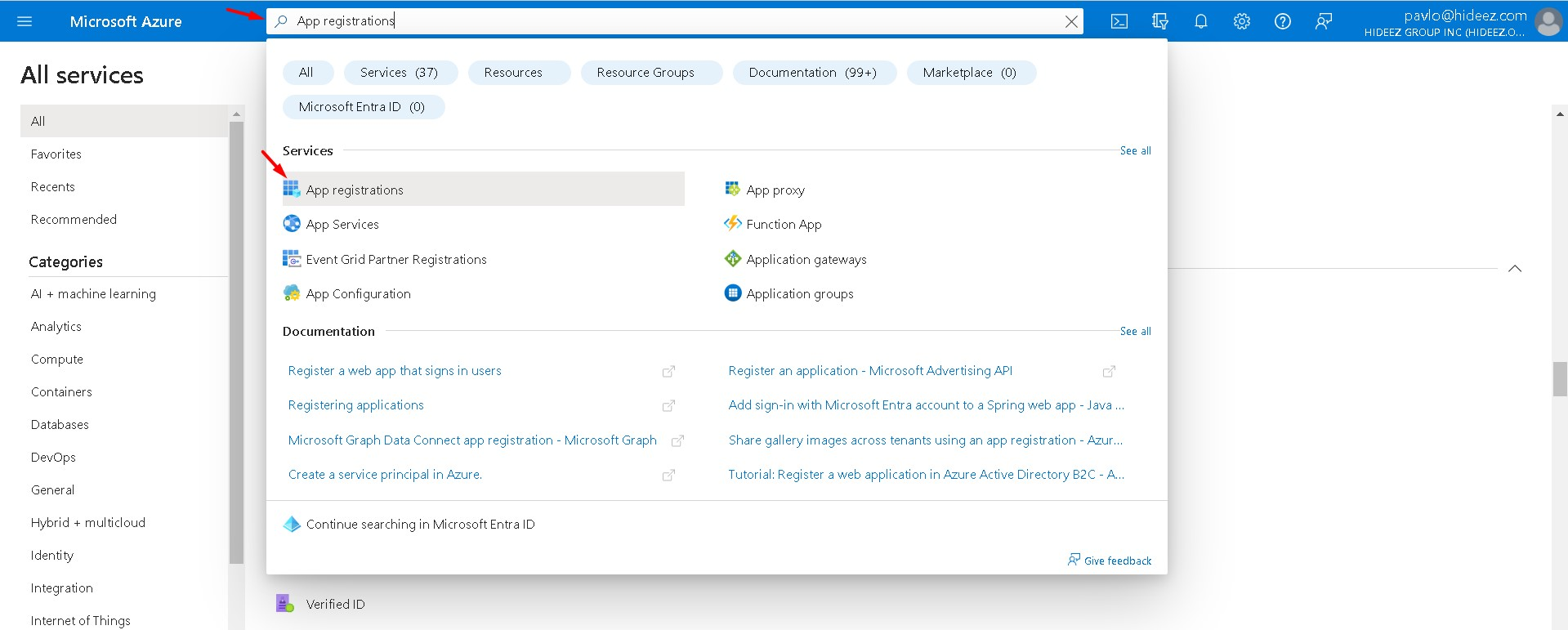Open Function App service result
This screenshot has height=630, width=1568.
784,225
